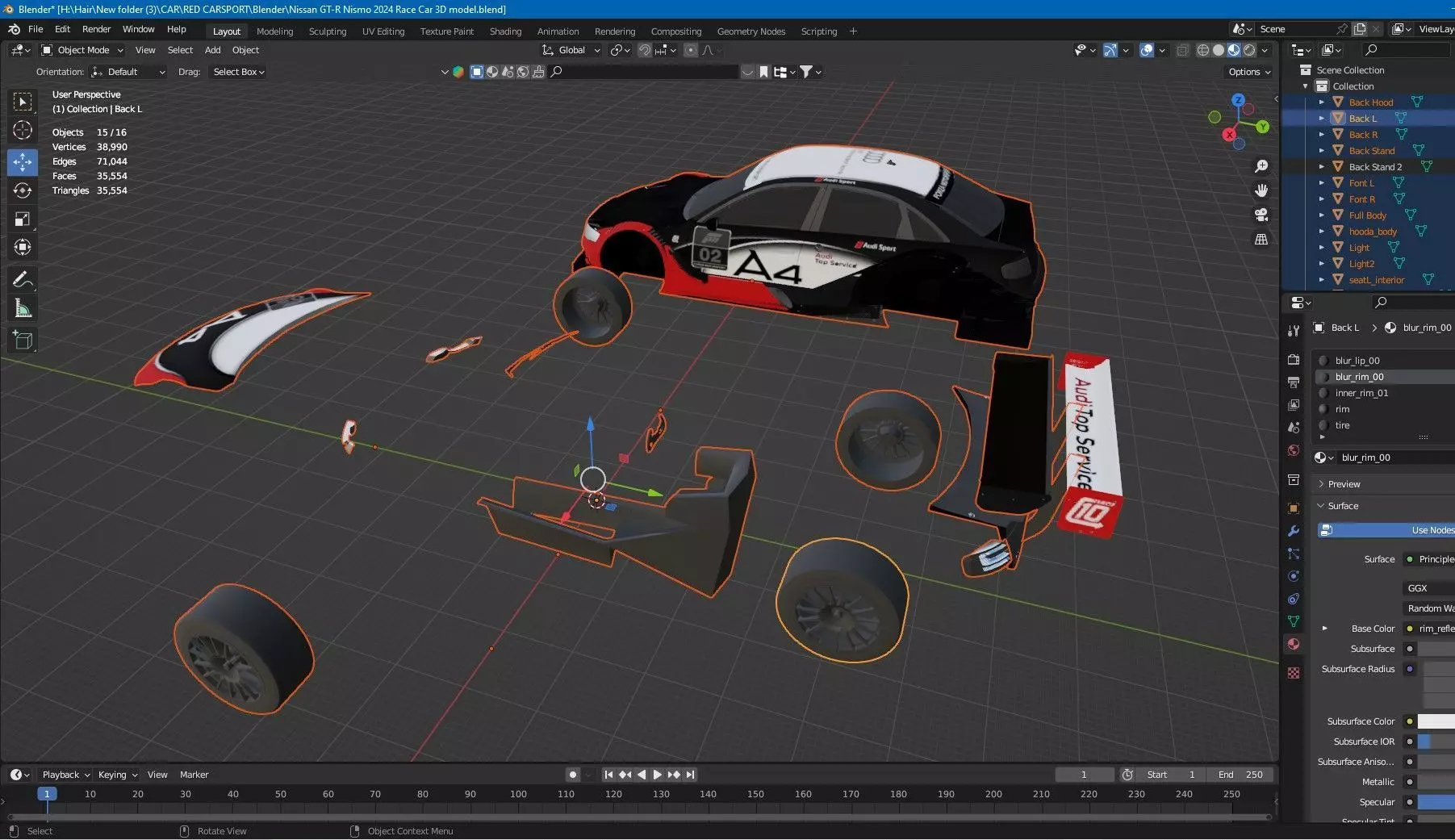Switch to the Modeling workspace tab
The image size is (1455, 840).
[x=274, y=31]
